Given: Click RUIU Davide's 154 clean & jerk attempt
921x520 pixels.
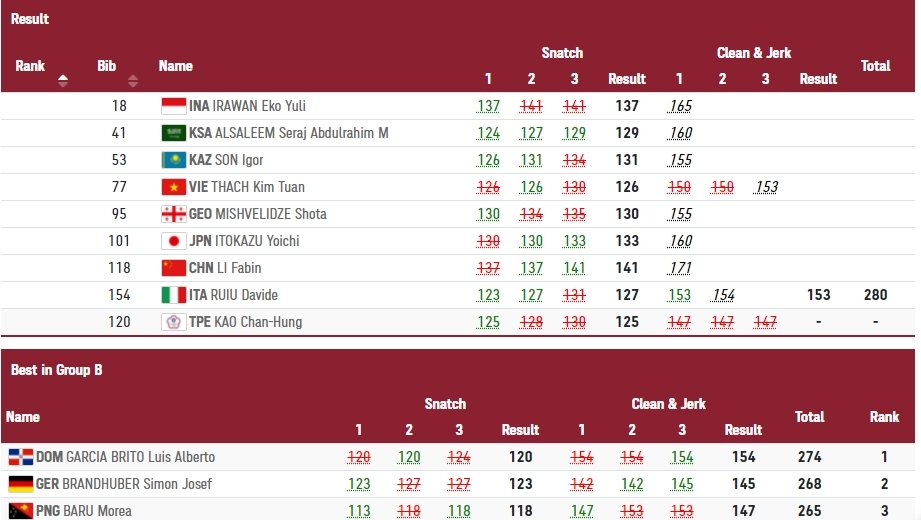Looking at the screenshot, I should click(723, 296).
